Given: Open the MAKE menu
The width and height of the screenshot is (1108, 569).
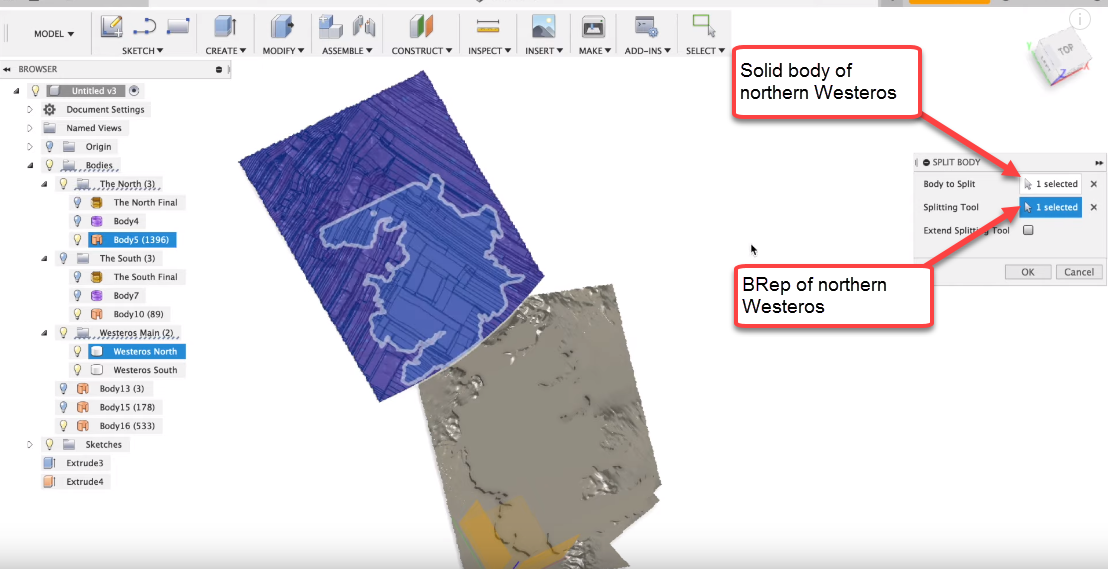Looking at the screenshot, I should (594, 51).
